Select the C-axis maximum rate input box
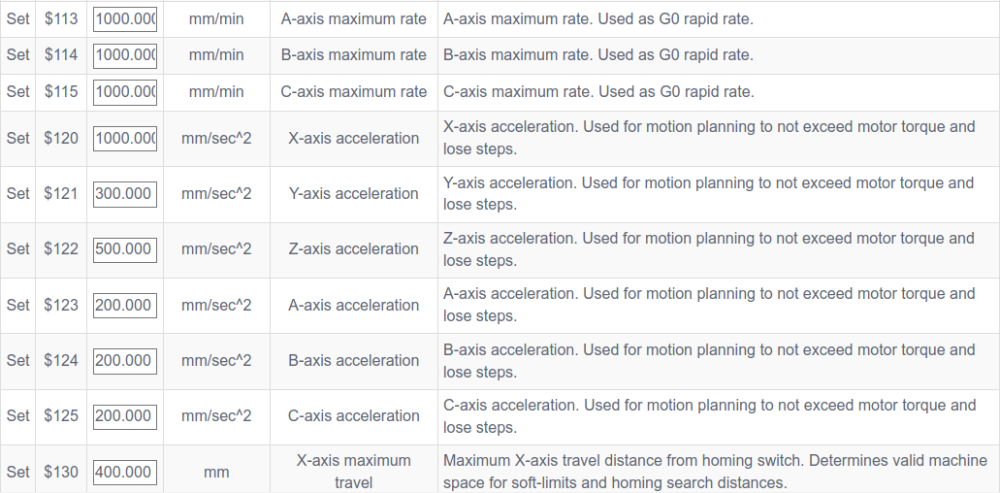The image size is (1000, 493). point(125,92)
